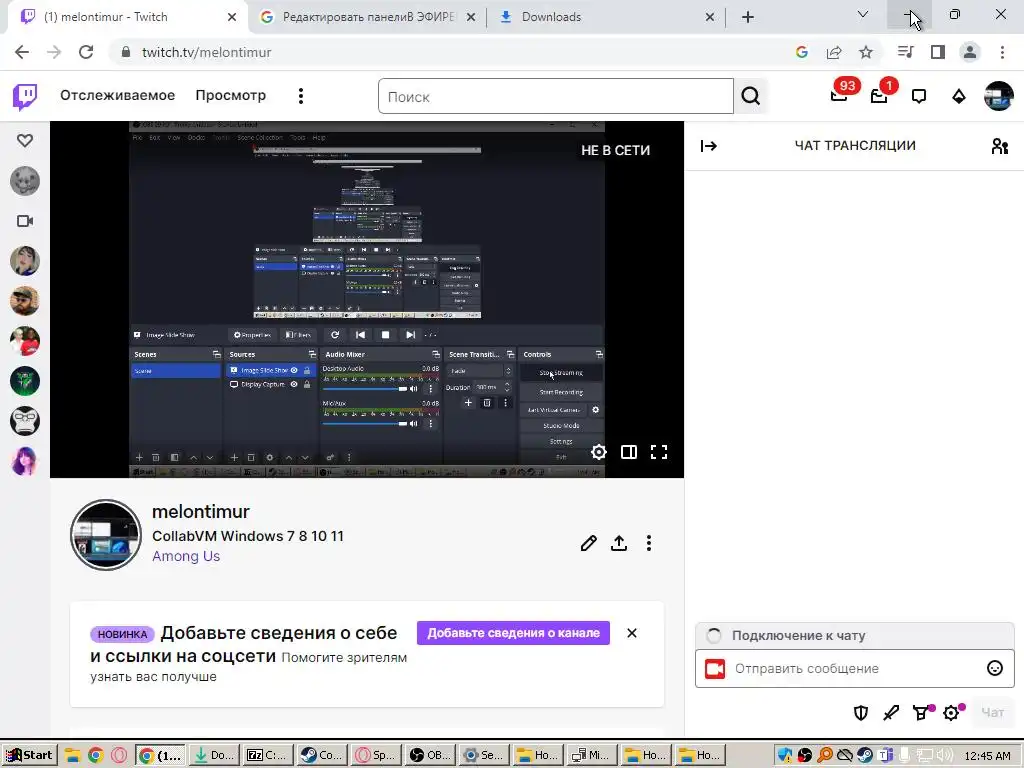Viewport: 1024px width, 768px height.
Task: Open the three-dot menu beside Просмотр
Action: [x=300, y=96]
